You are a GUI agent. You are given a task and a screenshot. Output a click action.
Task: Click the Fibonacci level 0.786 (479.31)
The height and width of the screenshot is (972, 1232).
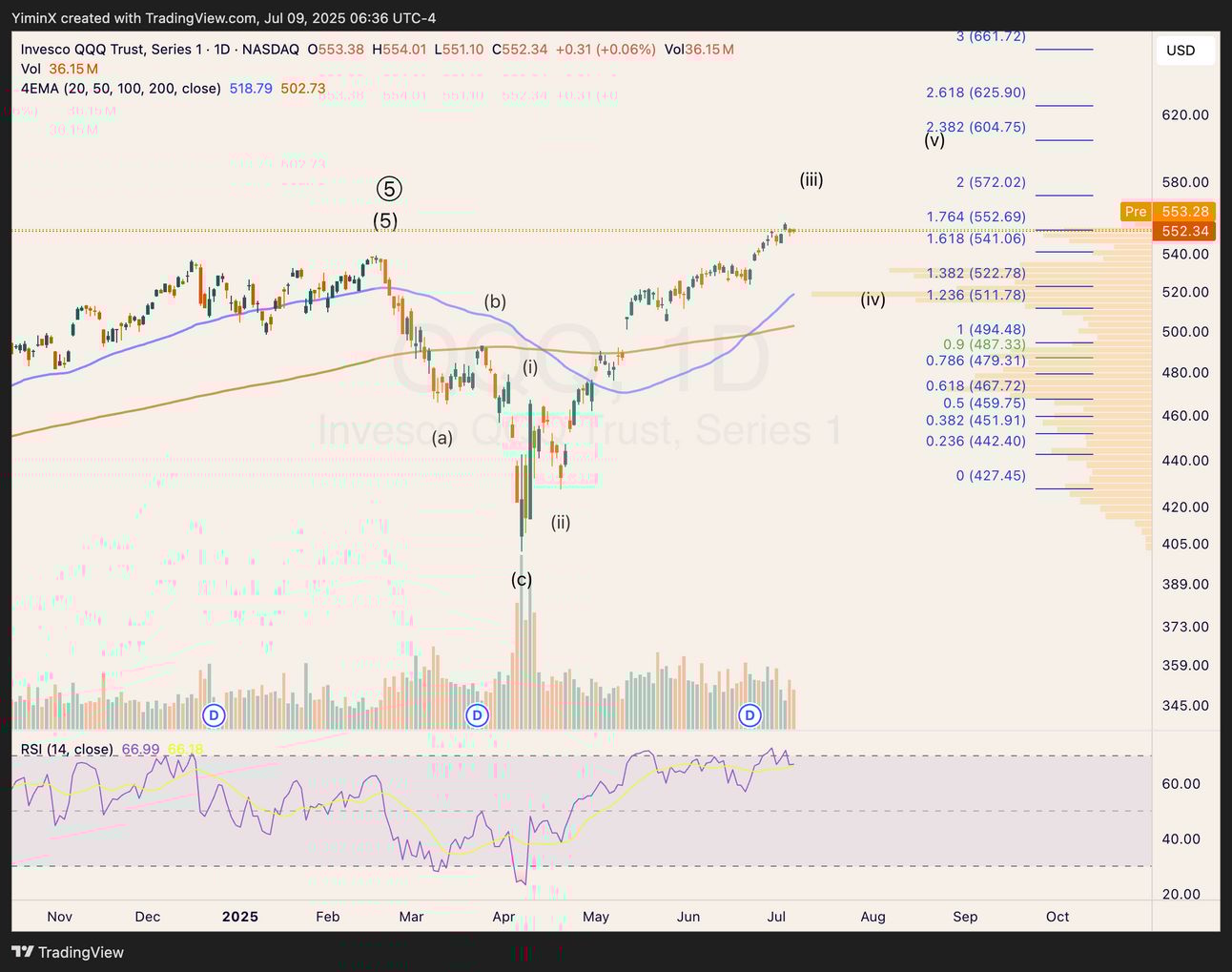click(975, 360)
